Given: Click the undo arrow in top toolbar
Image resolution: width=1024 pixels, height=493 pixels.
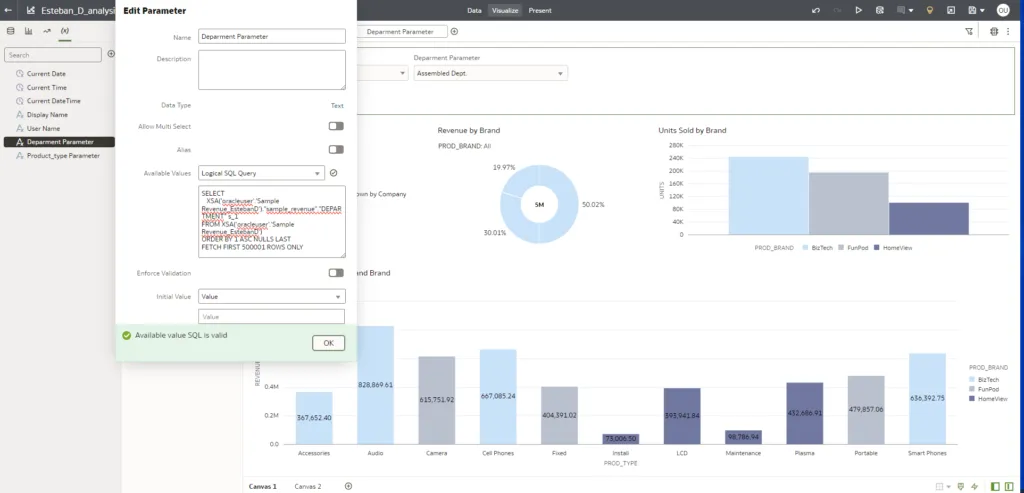Looking at the screenshot, I should [817, 10].
